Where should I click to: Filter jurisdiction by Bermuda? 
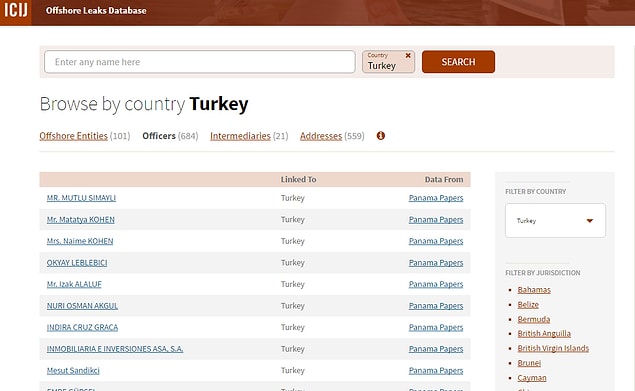pyautogui.click(x=533, y=319)
